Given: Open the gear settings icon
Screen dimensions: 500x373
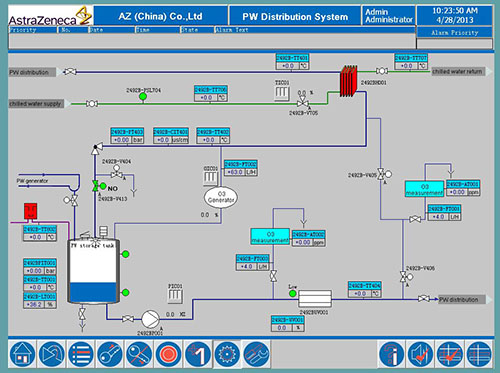Looking at the screenshot, I should click(227, 354).
